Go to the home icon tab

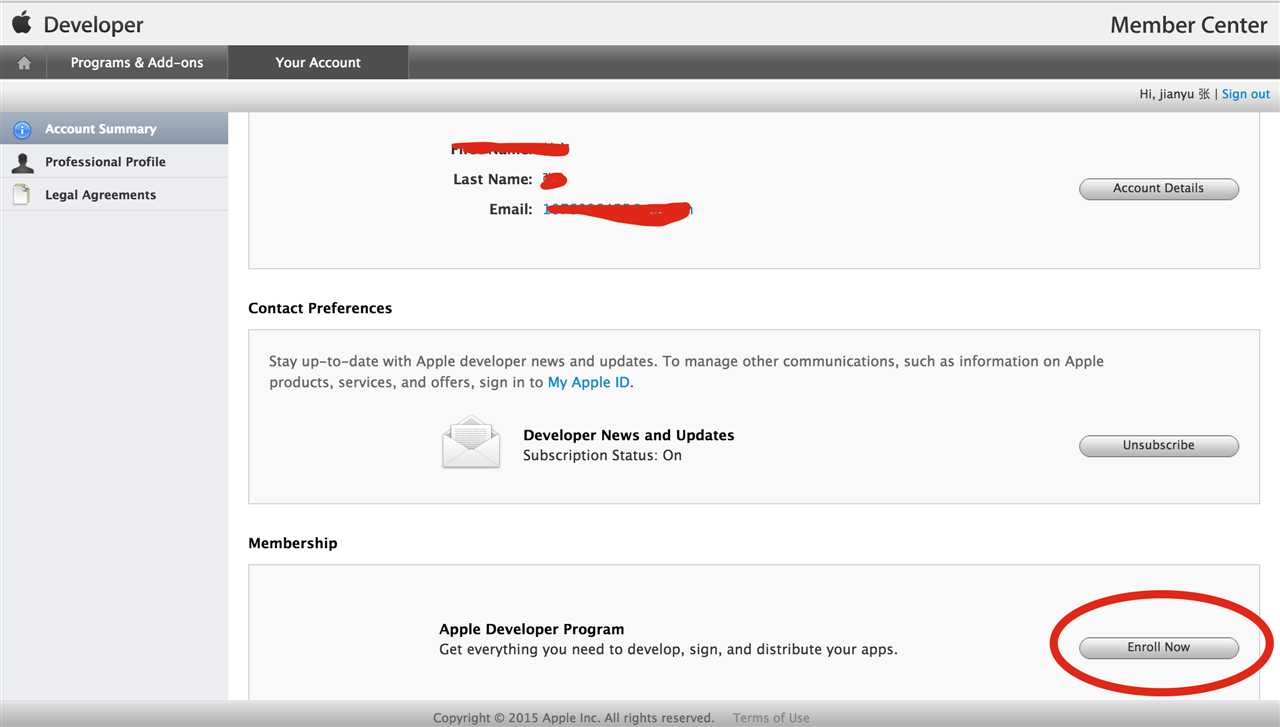click(24, 63)
